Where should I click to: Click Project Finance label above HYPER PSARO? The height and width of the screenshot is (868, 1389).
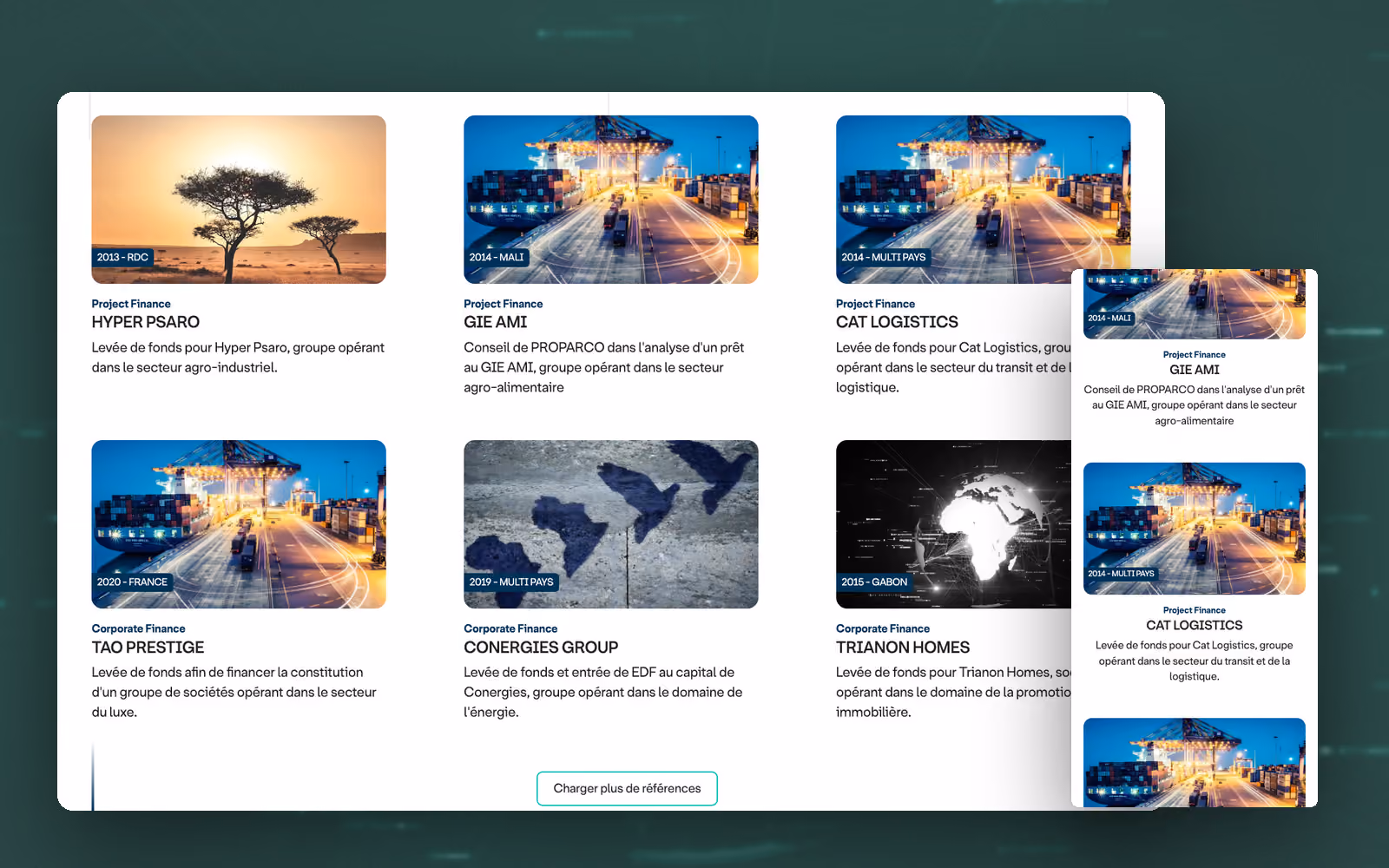[x=131, y=304]
